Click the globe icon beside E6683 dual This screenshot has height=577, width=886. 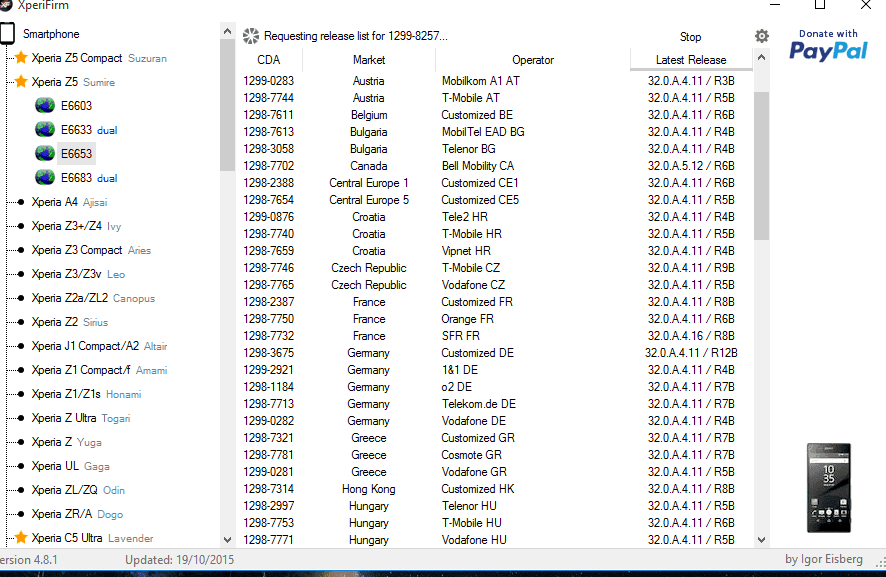point(45,177)
